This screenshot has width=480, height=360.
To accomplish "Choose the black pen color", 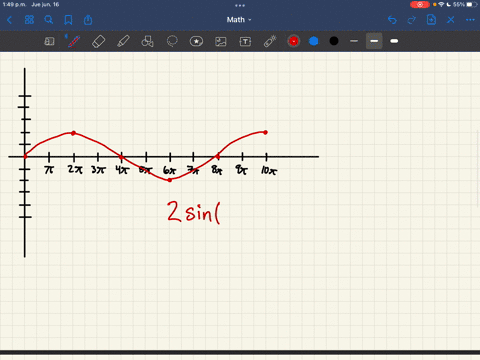I will click(334, 41).
